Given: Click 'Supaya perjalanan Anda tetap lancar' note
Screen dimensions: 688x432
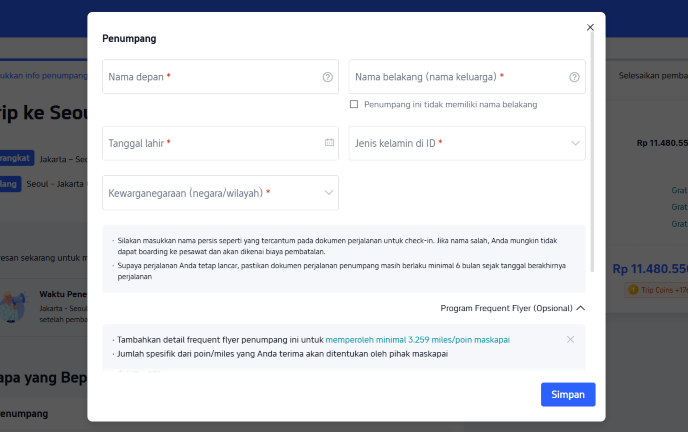Looking at the screenshot, I should tap(341, 271).
